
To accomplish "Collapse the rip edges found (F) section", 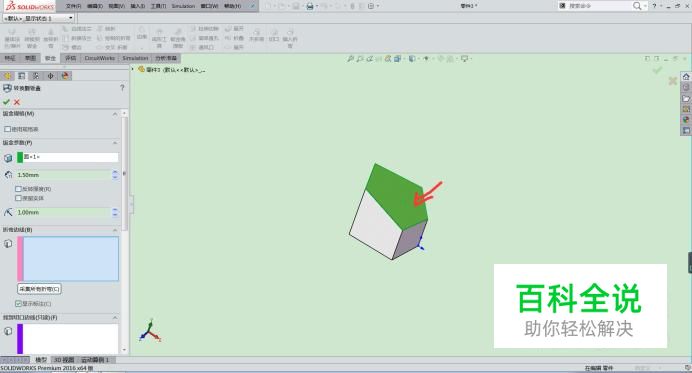I will [115, 318].
